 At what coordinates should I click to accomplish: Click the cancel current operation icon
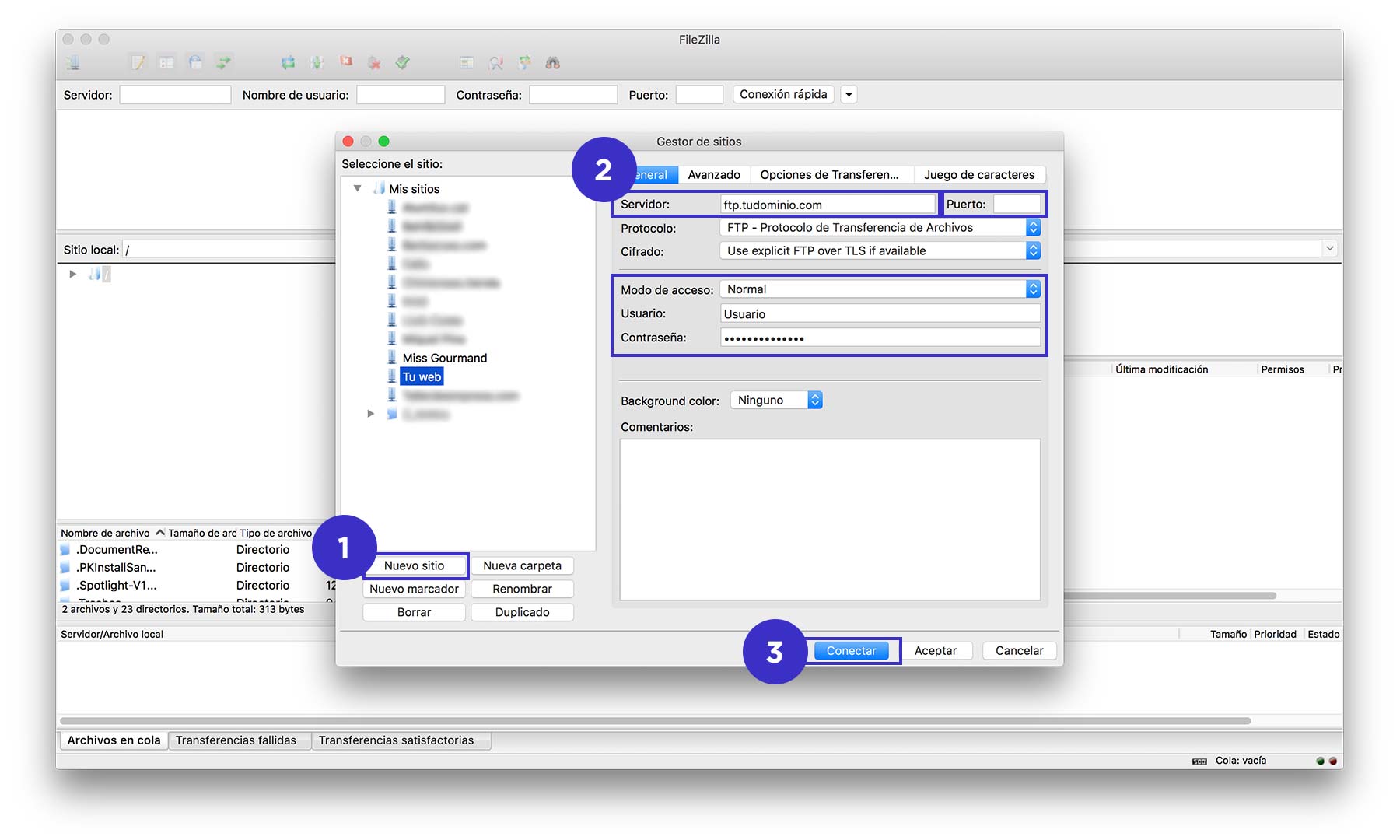345,61
